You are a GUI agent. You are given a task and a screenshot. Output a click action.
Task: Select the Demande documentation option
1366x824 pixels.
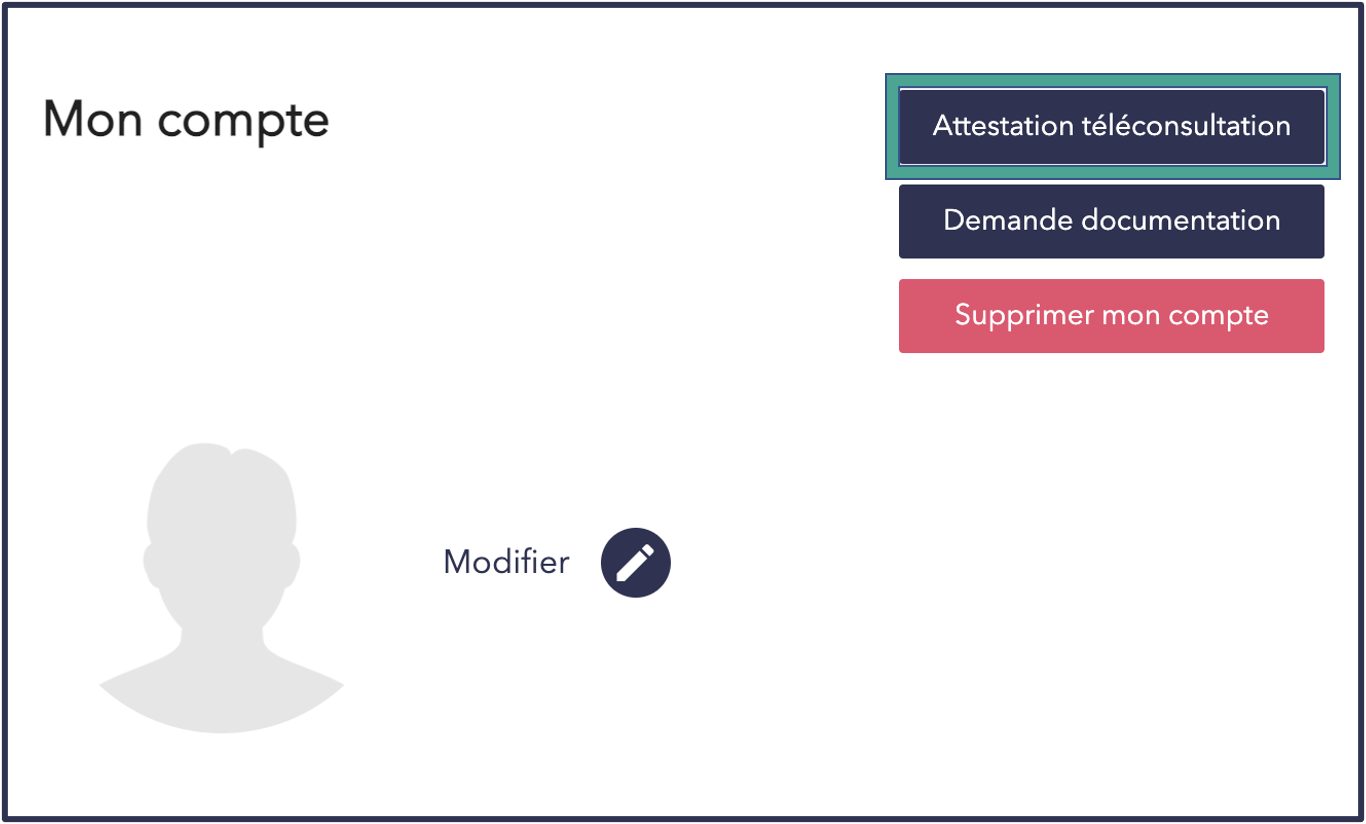coord(1111,221)
